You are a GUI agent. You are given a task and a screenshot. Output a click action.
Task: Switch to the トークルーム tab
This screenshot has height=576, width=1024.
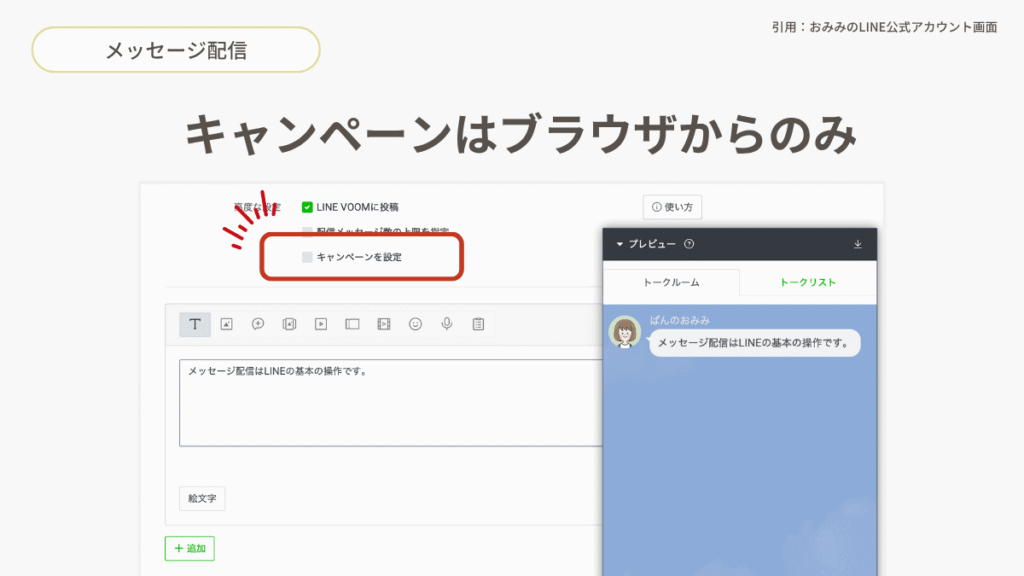point(671,283)
